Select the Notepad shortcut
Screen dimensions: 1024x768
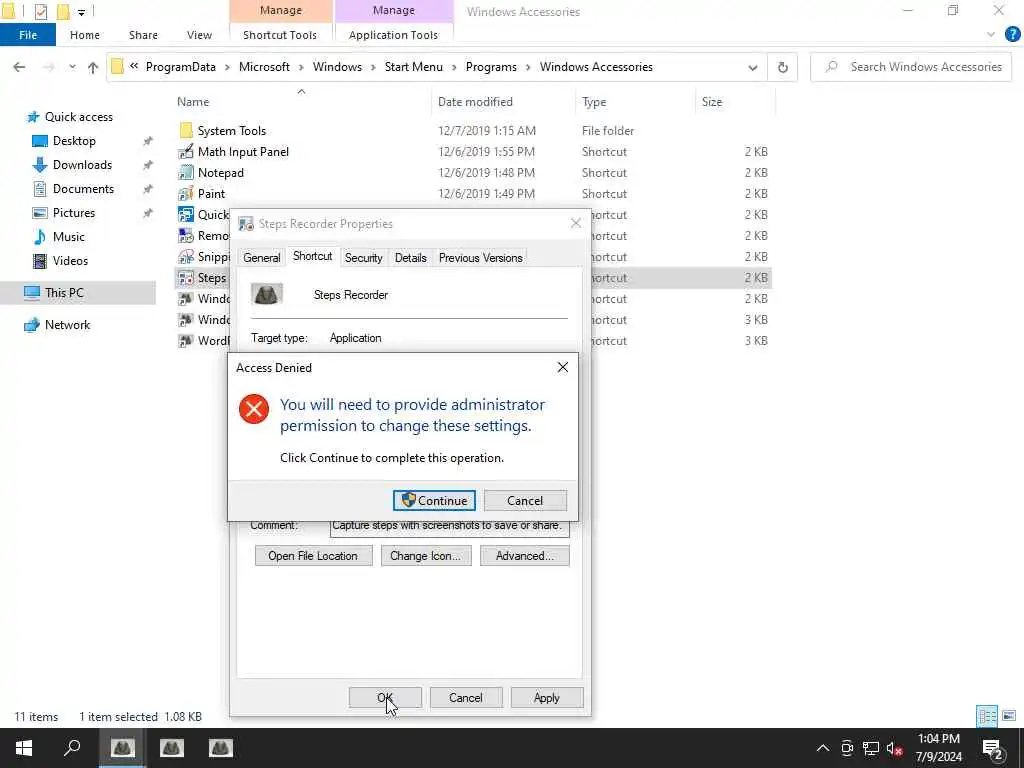(221, 172)
